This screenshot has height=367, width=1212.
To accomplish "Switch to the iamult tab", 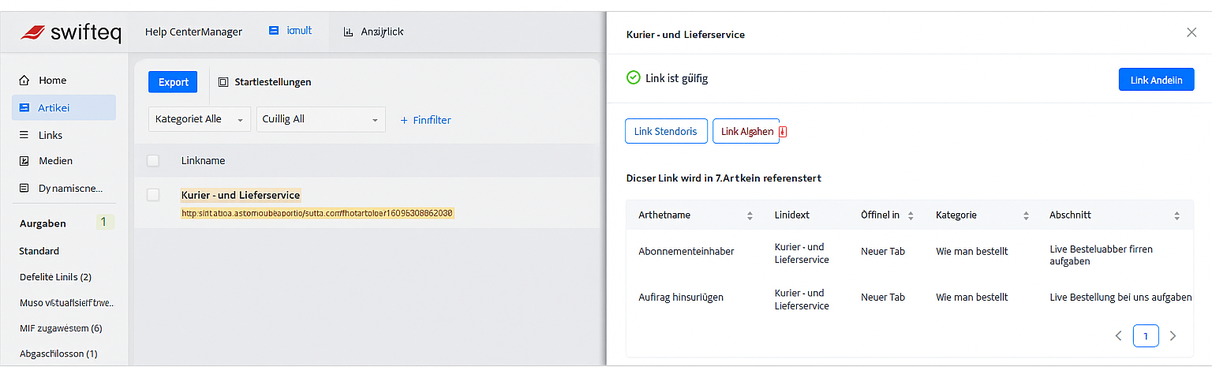I will point(291,31).
